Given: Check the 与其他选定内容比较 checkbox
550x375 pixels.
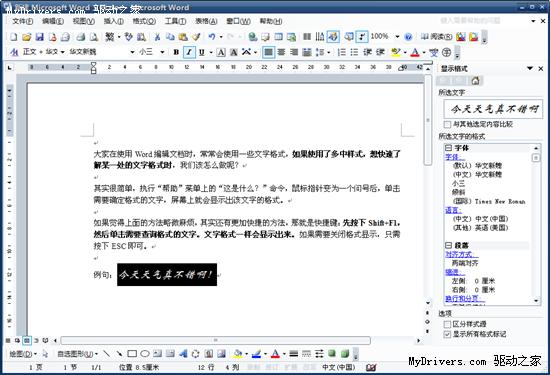Looking at the screenshot, I should tap(447, 124).
